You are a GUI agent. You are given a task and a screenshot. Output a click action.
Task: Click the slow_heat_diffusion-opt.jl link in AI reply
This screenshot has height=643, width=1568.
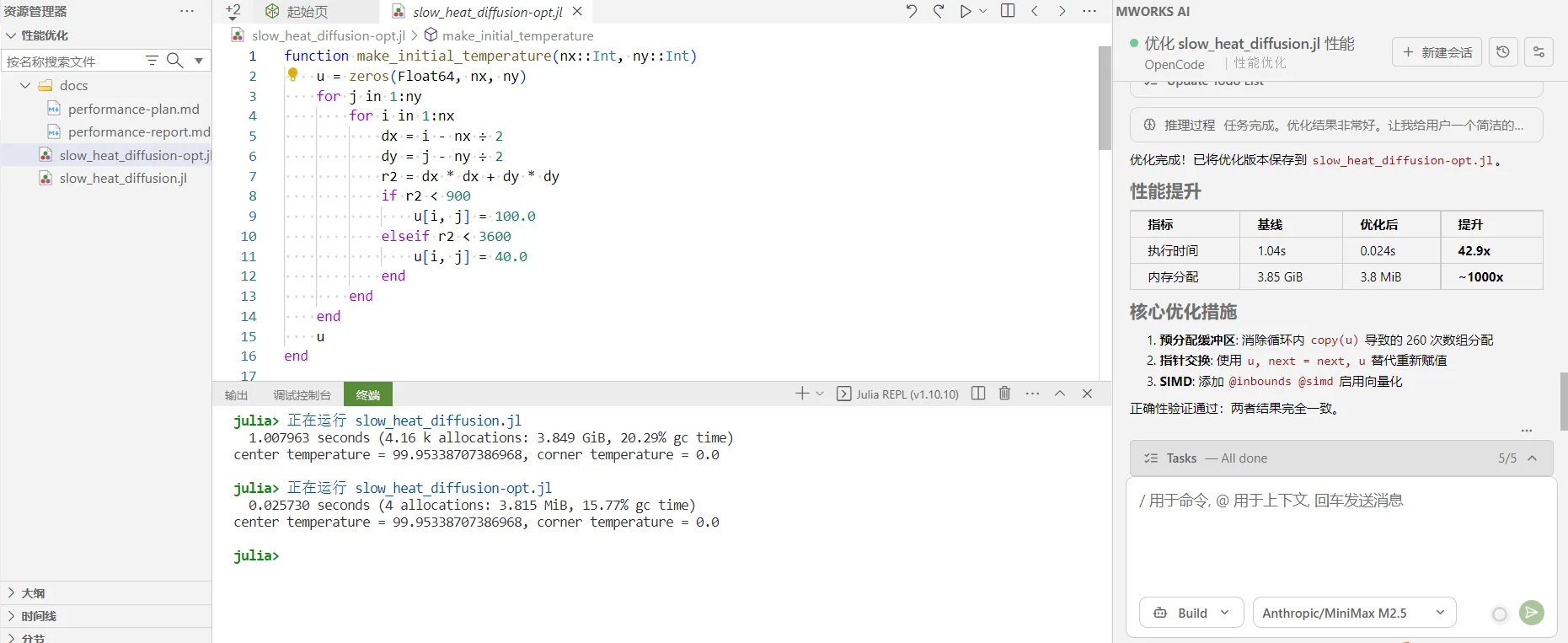pyautogui.click(x=1402, y=160)
